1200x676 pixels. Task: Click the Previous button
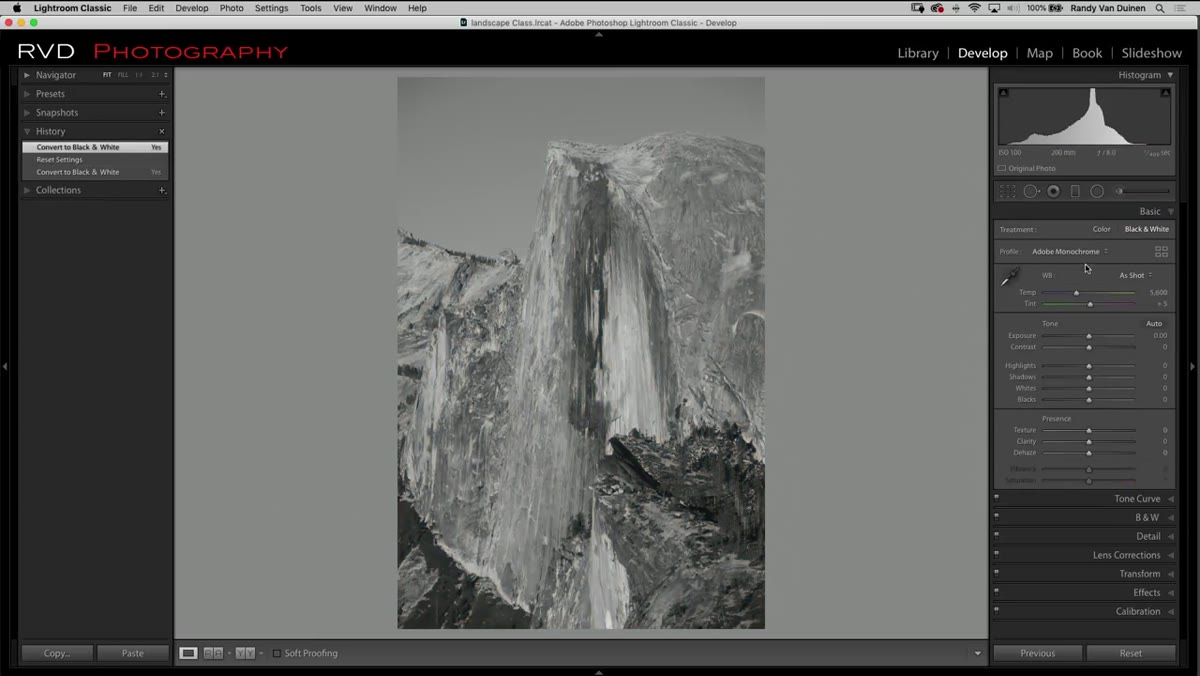click(x=1038, y=653)
